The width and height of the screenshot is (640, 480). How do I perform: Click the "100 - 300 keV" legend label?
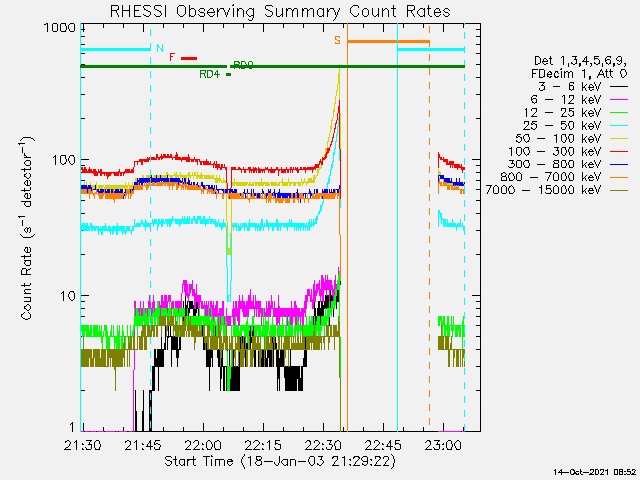[555, 151]
